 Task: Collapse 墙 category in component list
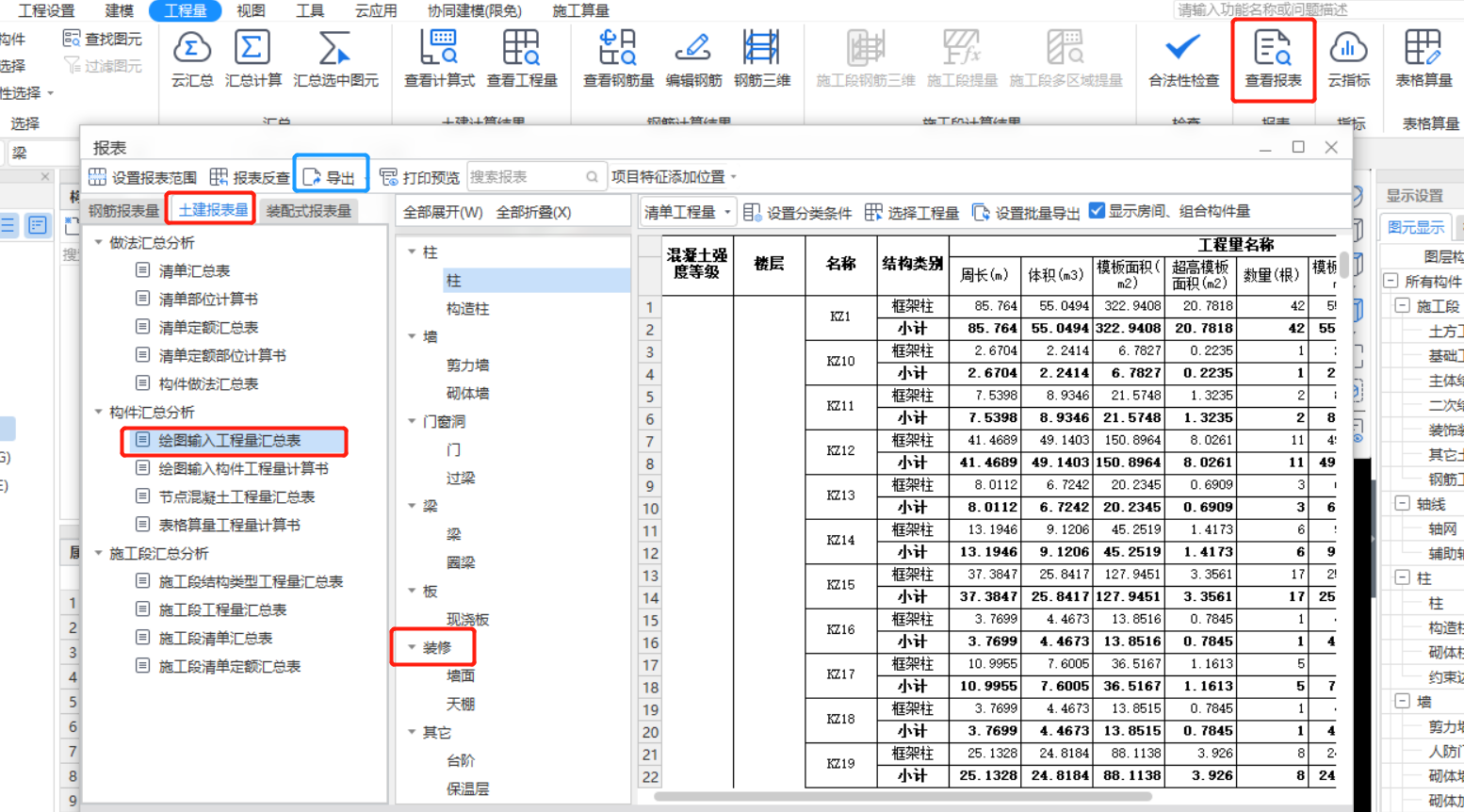click(x=412, y=337)
